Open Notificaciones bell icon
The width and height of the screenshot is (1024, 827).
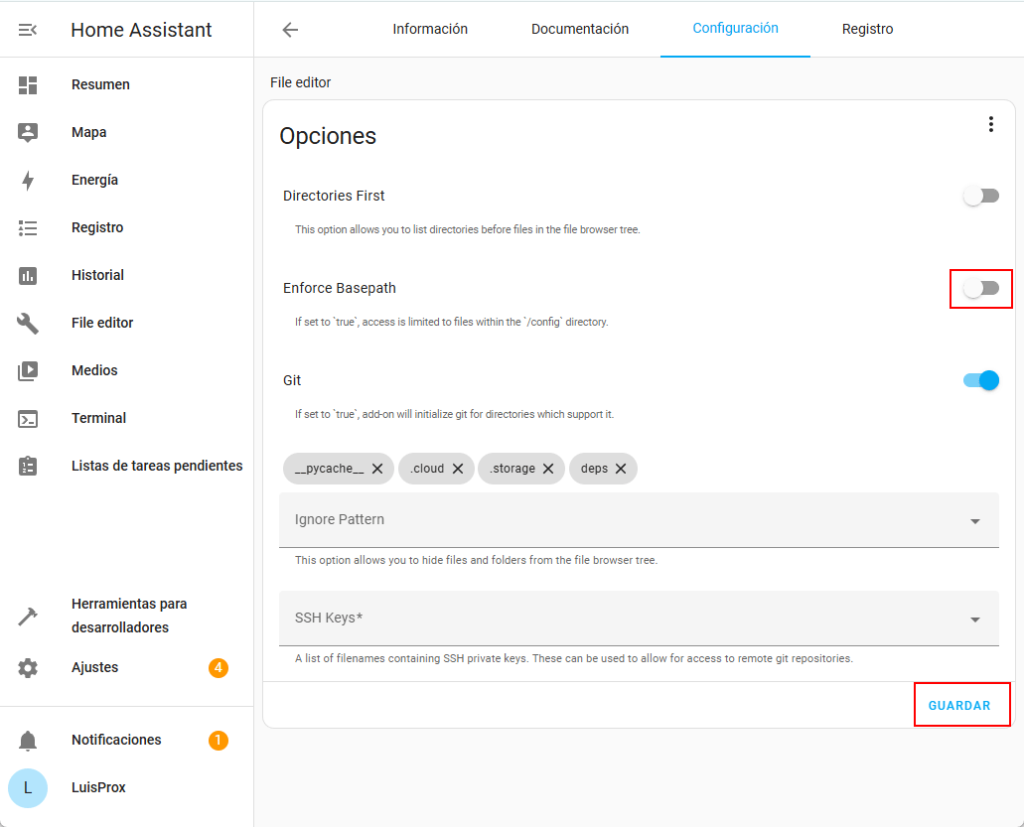tap(28, 740)
